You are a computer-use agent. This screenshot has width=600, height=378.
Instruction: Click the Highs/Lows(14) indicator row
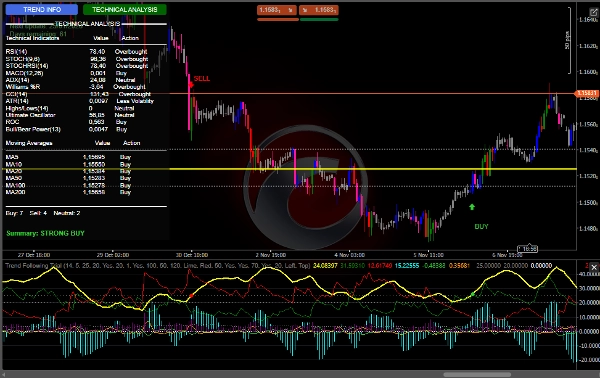tap(70, 108)
